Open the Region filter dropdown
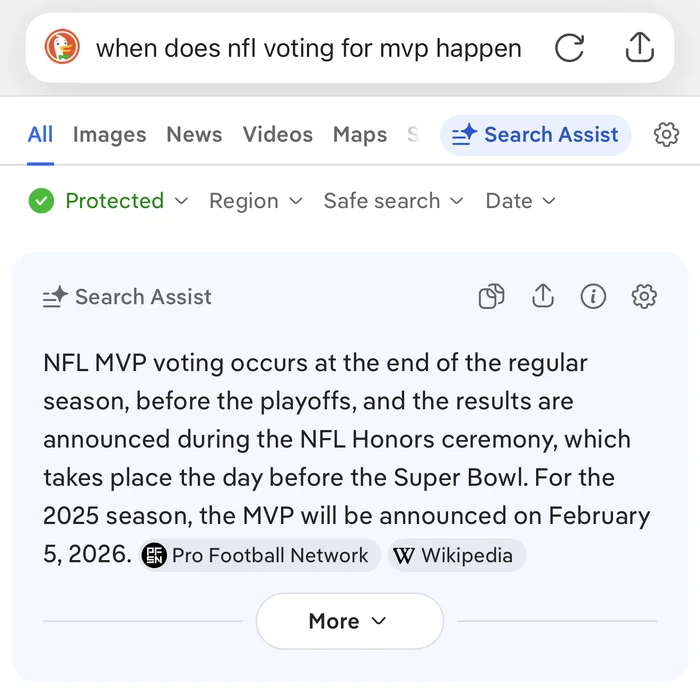The width and height of the screenshot is (700, 696). point(255,201)
